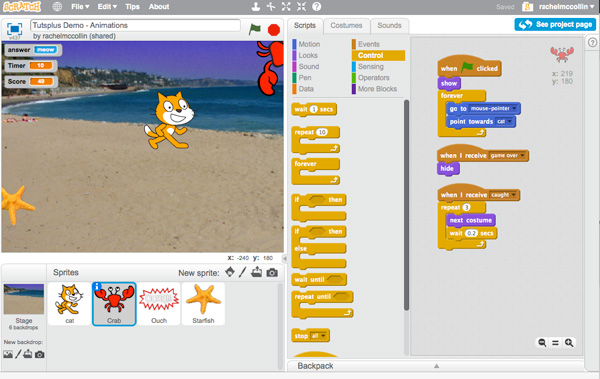Paint a new sprite with brush icon
Image resolution: width=600 pixels, height=379 pixels.
(x=243, y=273)
